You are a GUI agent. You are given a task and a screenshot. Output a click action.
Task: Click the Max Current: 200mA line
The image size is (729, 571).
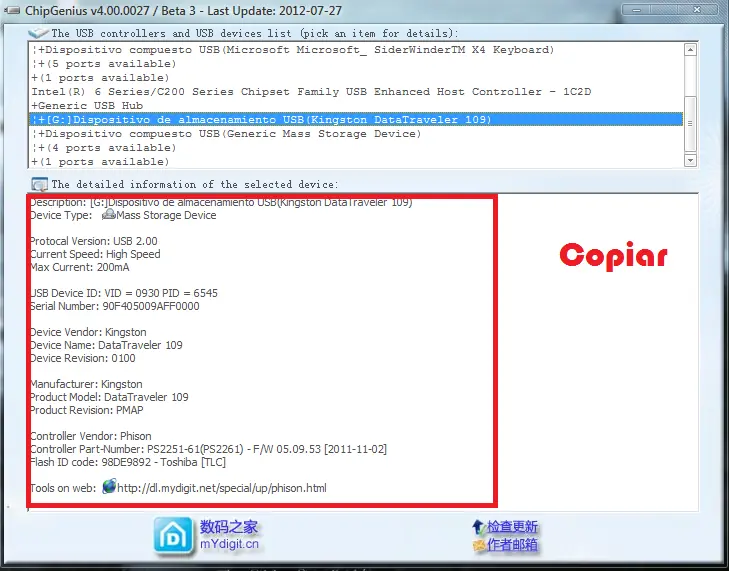pos(80,267)
